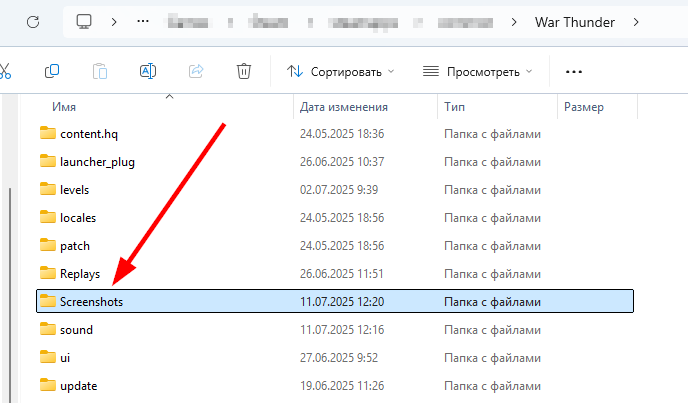
Task: Click the sound folder name
Action: pyautogui.click(x=76, y=330)
